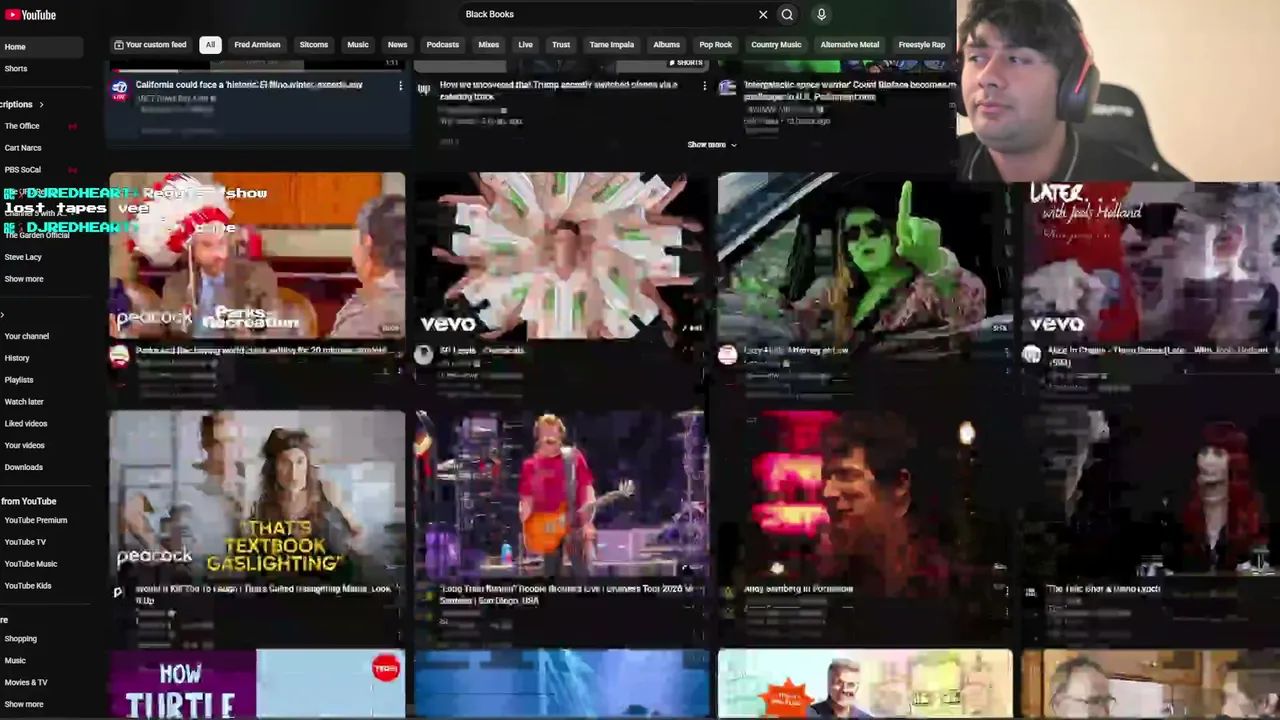Play the Later with Jools Holland thumbnail
Screen dimensions: 1280x720
(x=1151, y=260)
